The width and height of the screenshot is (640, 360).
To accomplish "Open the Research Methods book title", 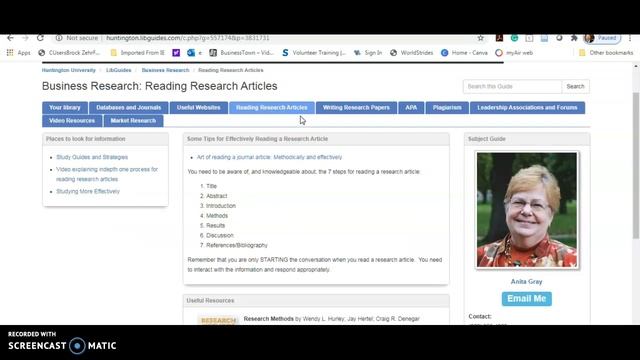I will [x=269, y=319].
